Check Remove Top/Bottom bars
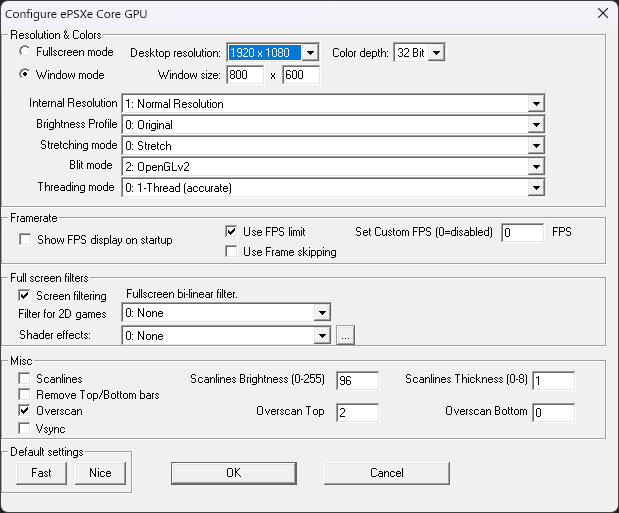Image resolution: width=619 pixels, height=513 pixels. 24,395
